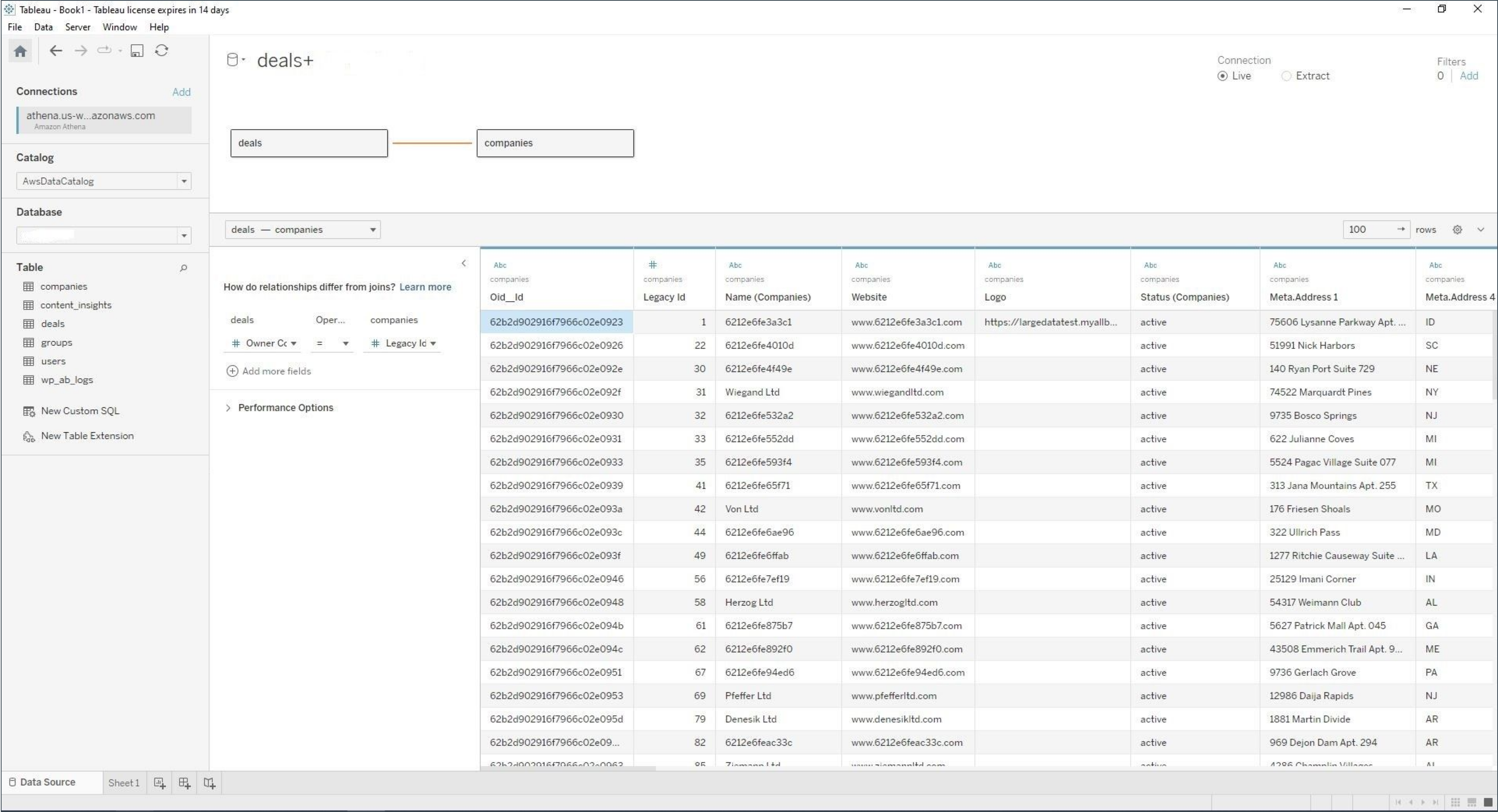Expand Performance Options
This screenshot has width=1498, height=812.
(279, 408)
